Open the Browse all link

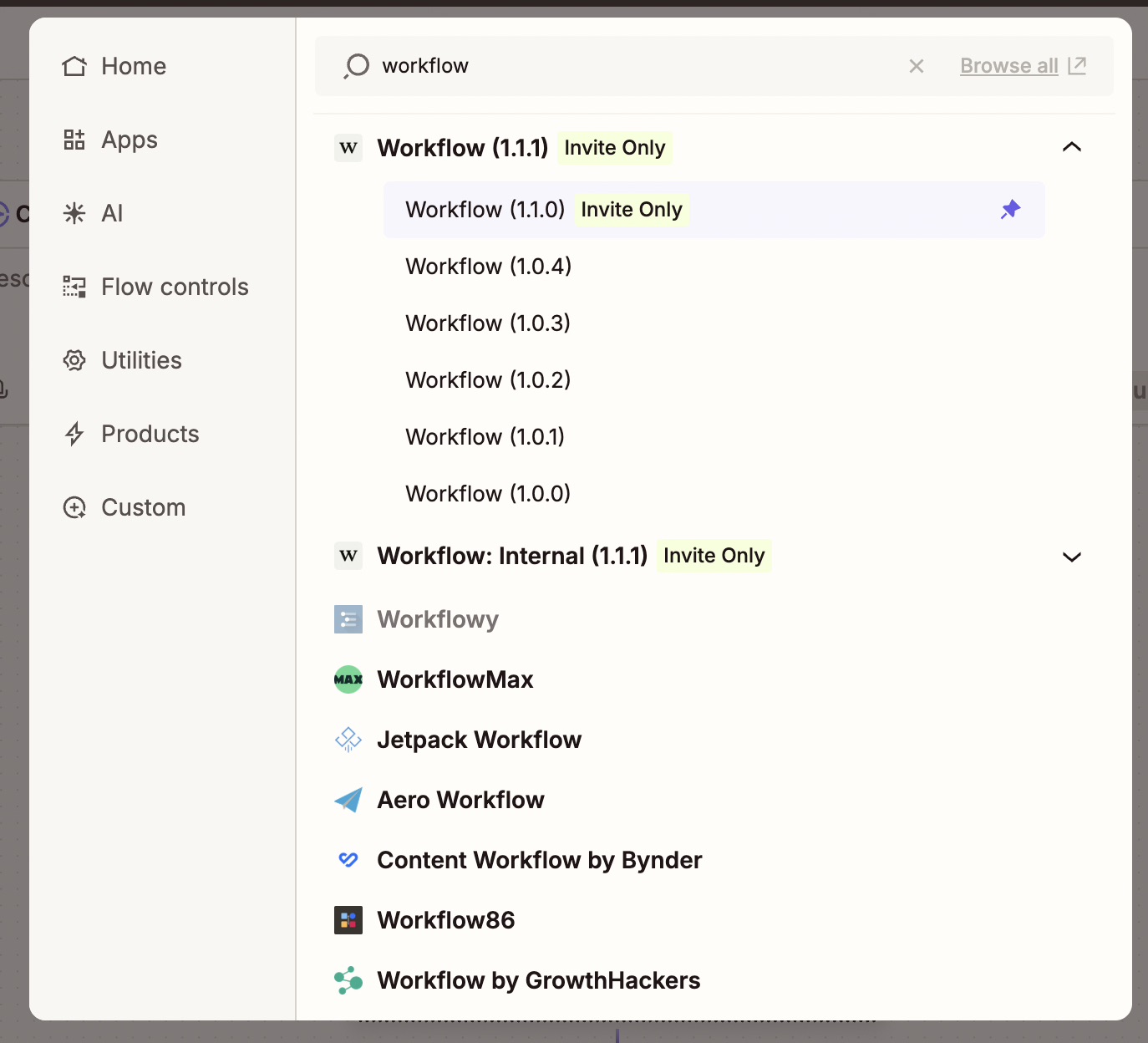(x=1009, y=66)
